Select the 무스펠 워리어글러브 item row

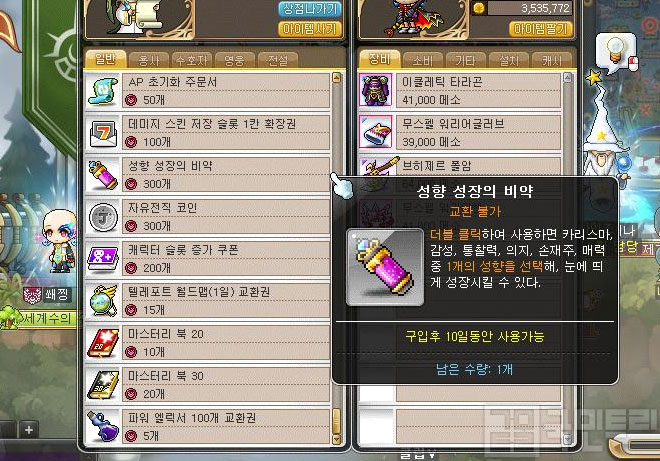click(460, 132)
